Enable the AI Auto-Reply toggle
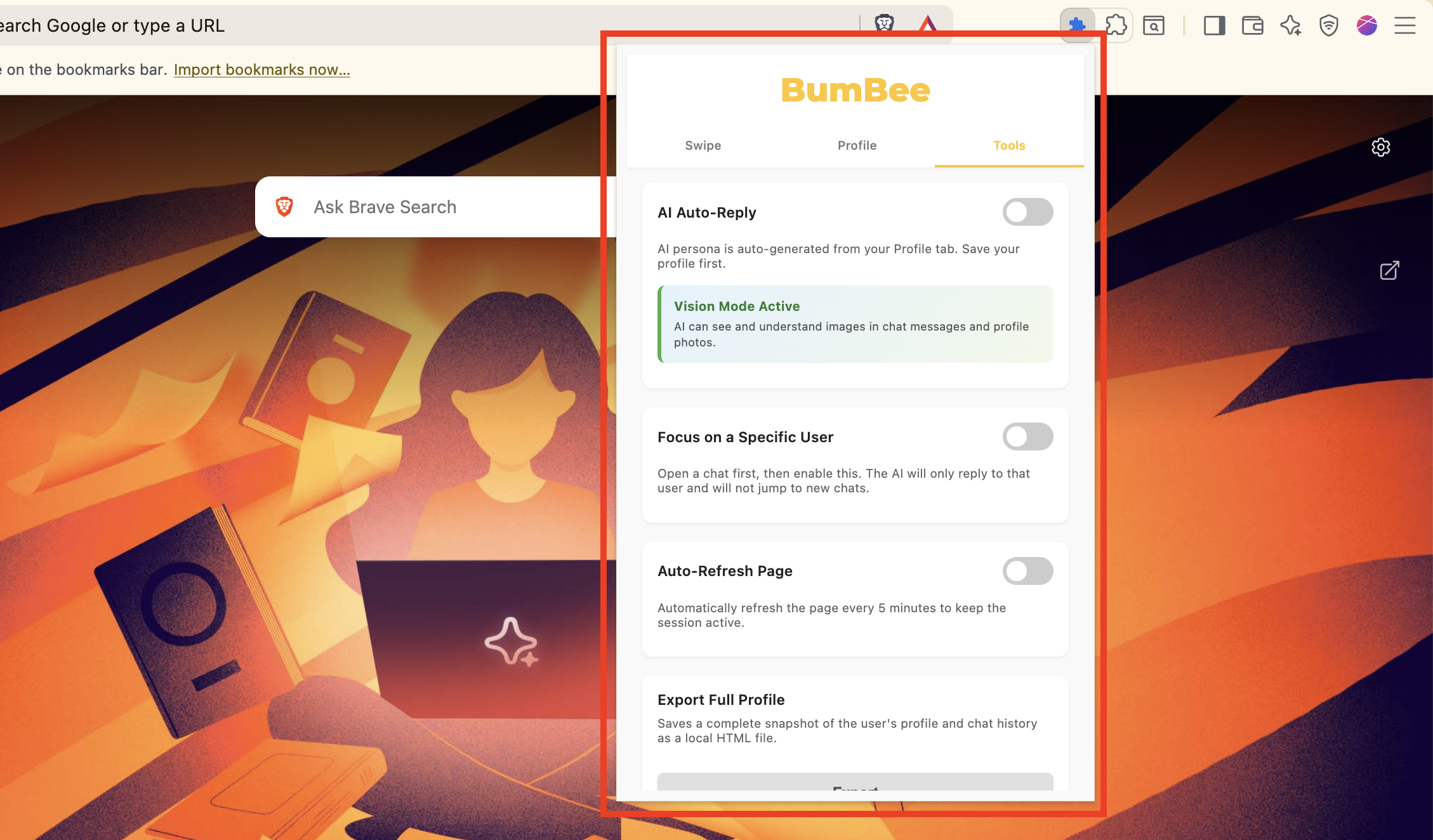This screenshot has height=840, width=1433. point(1027,212)
